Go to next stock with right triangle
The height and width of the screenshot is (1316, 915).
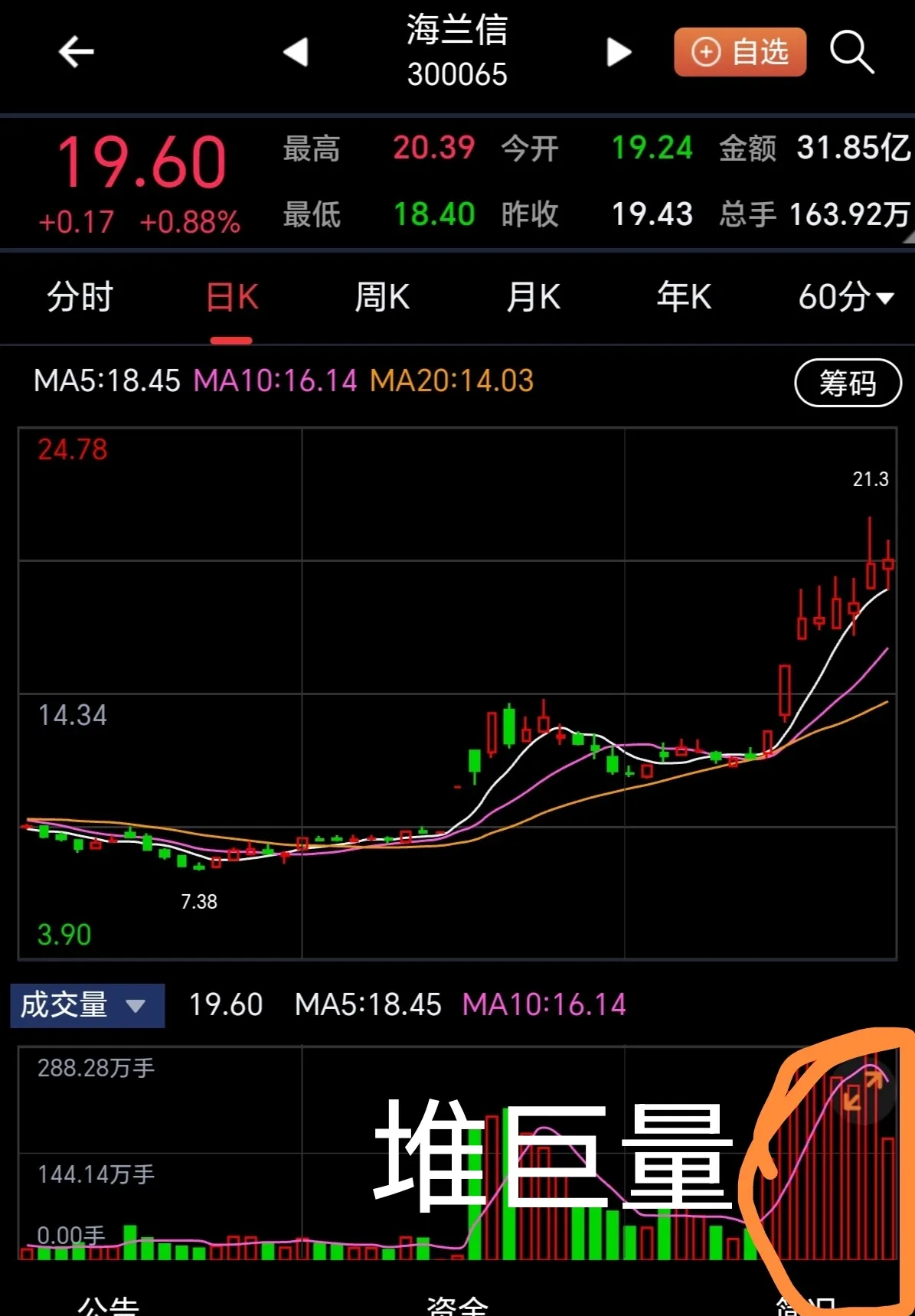coord(619,52)
